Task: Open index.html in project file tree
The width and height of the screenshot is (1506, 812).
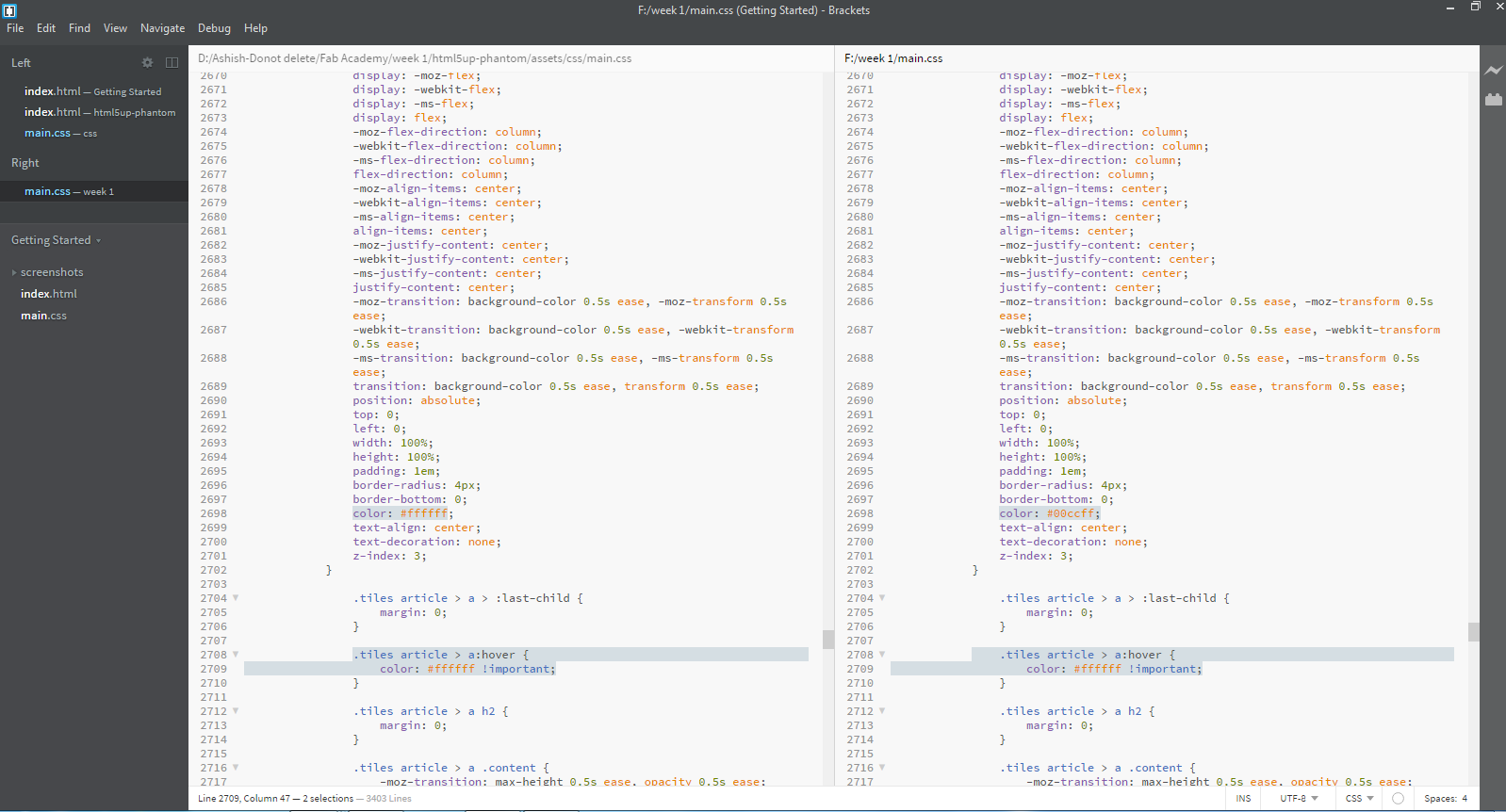Action: [49, 294]
